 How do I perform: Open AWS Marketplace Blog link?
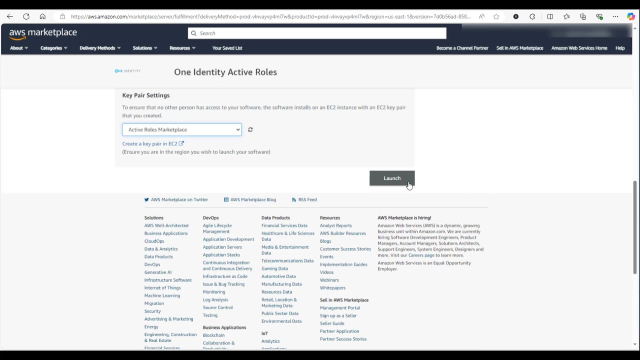pyautogui.click(x=253, y=200)
